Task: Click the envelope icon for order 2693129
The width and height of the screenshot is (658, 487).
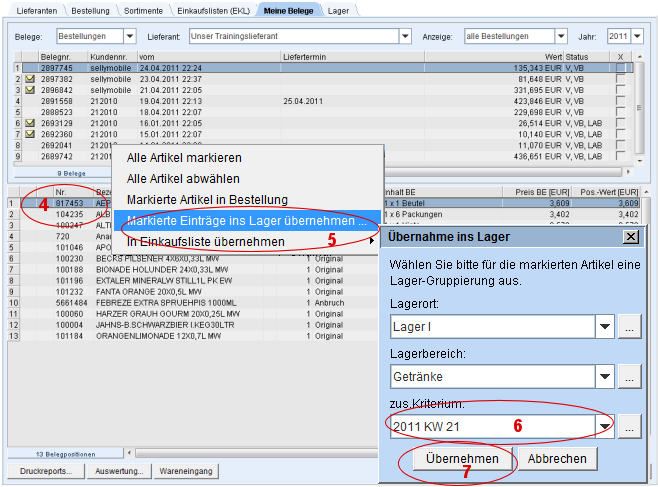Action: [x=30, y=123]
